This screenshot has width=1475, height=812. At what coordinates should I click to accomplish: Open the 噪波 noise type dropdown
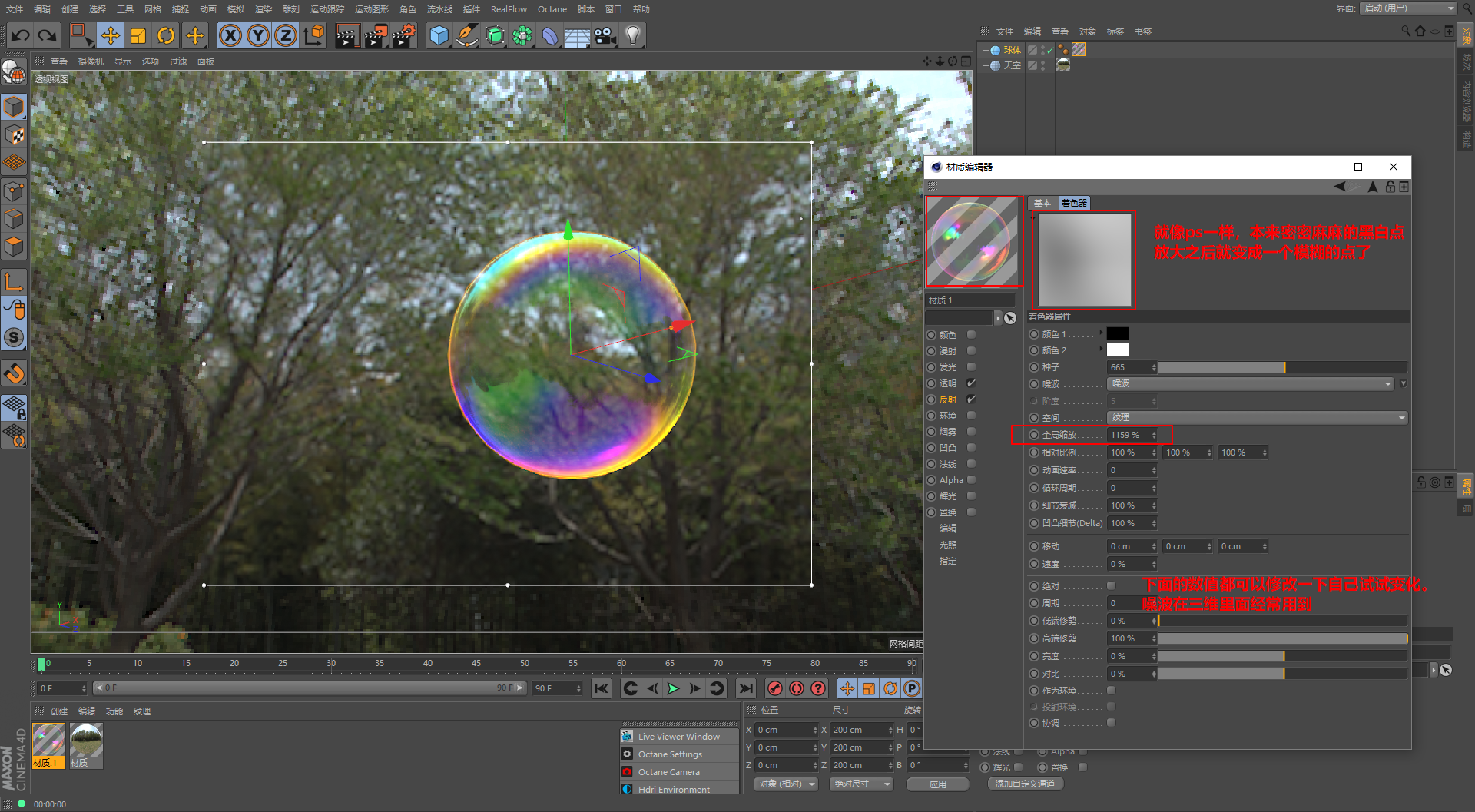click(x=1250, y=383)
